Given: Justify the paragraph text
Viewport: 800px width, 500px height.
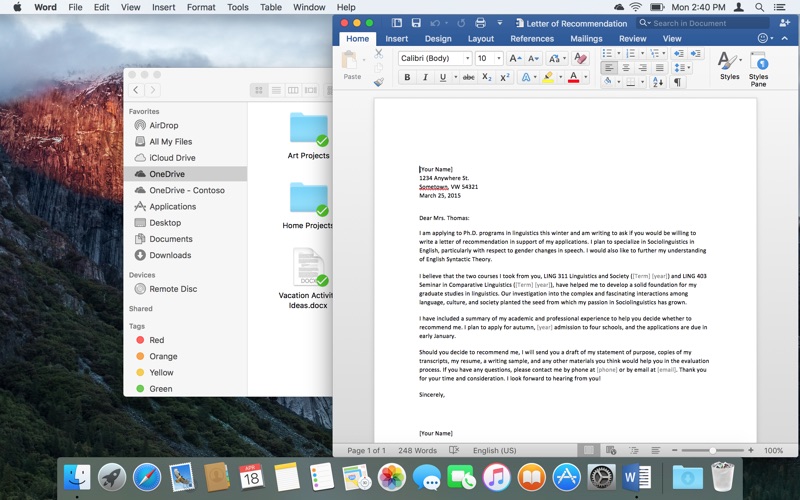Looking at the screenshot, I should [x=660, y=67].
